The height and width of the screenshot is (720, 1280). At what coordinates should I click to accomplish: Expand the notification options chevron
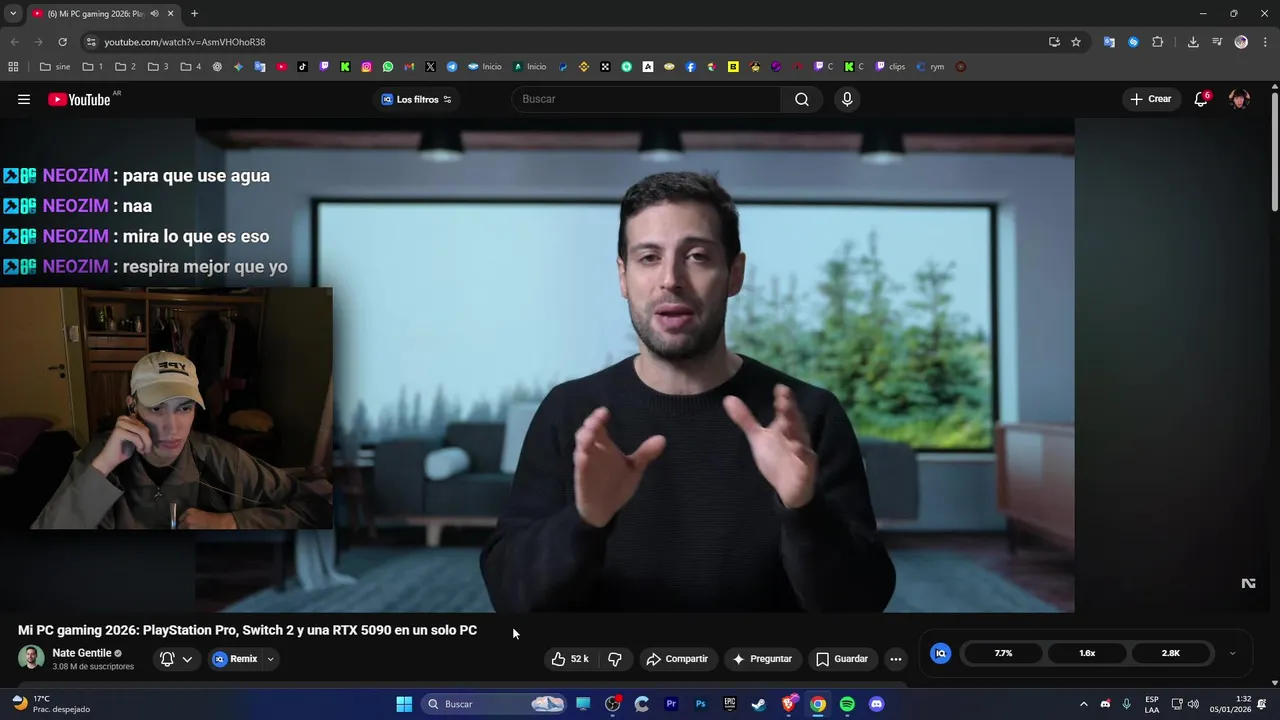[187, 659]
